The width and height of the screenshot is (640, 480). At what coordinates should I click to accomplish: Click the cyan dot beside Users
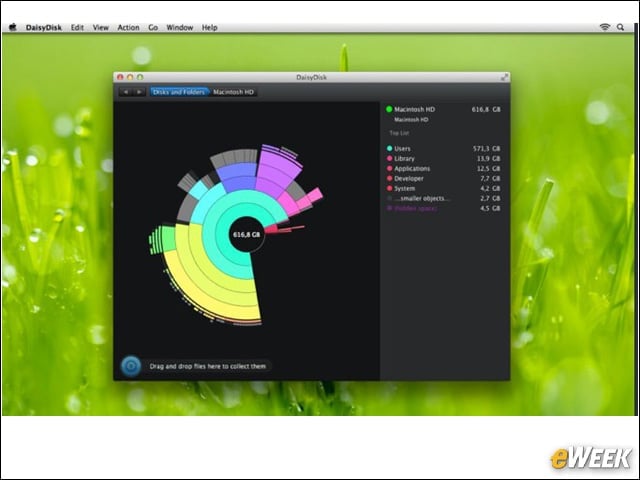click(x=389, y=149)
